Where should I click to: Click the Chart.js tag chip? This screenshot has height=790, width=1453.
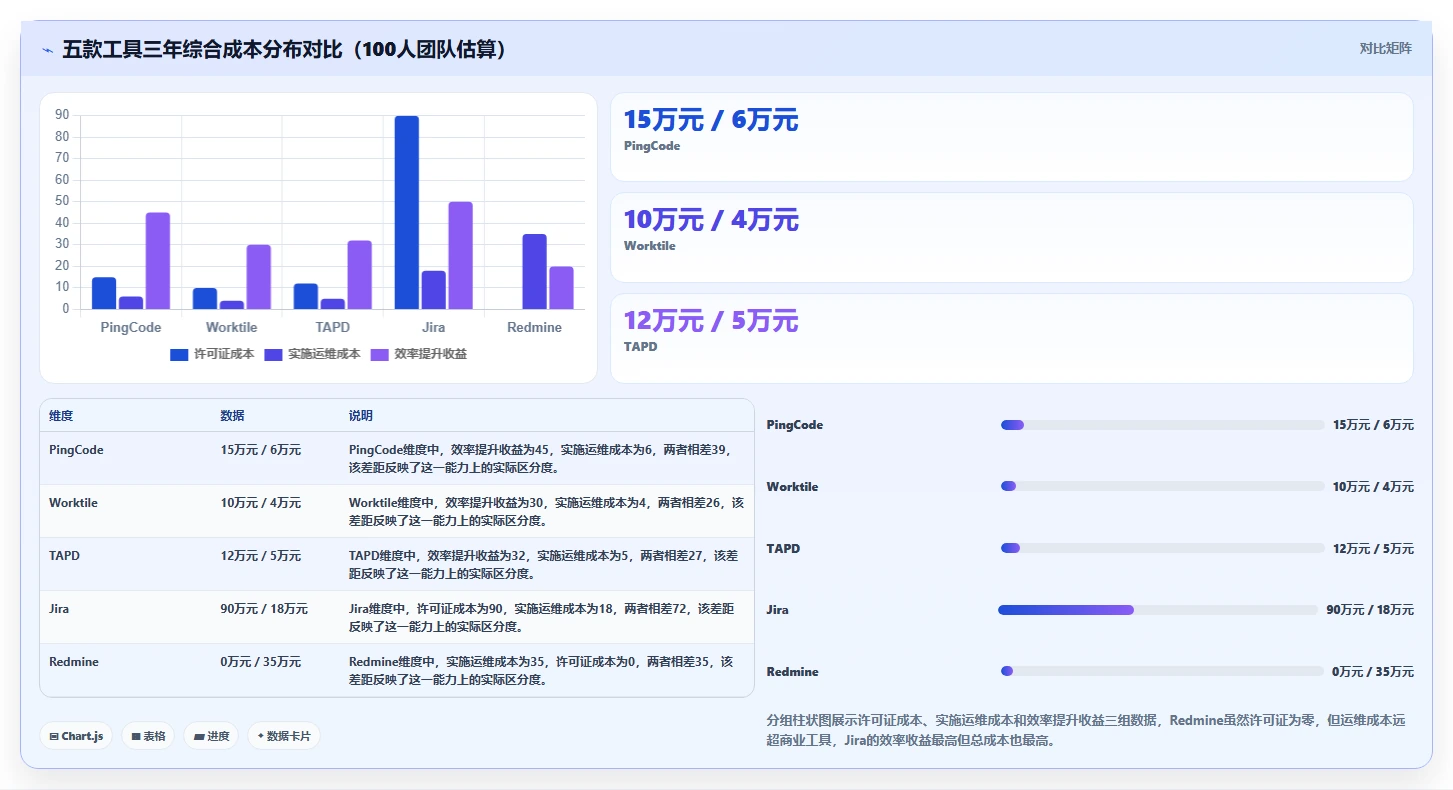pos(76,736)
